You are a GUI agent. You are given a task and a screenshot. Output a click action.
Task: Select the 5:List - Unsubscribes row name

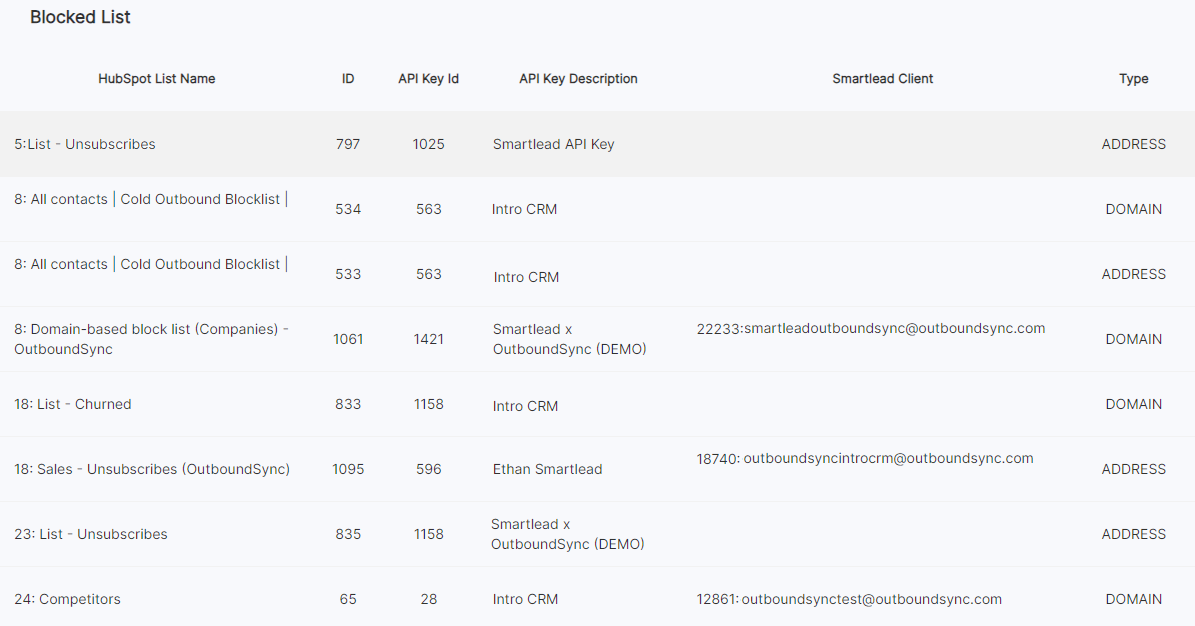click(x=85, y=144)
